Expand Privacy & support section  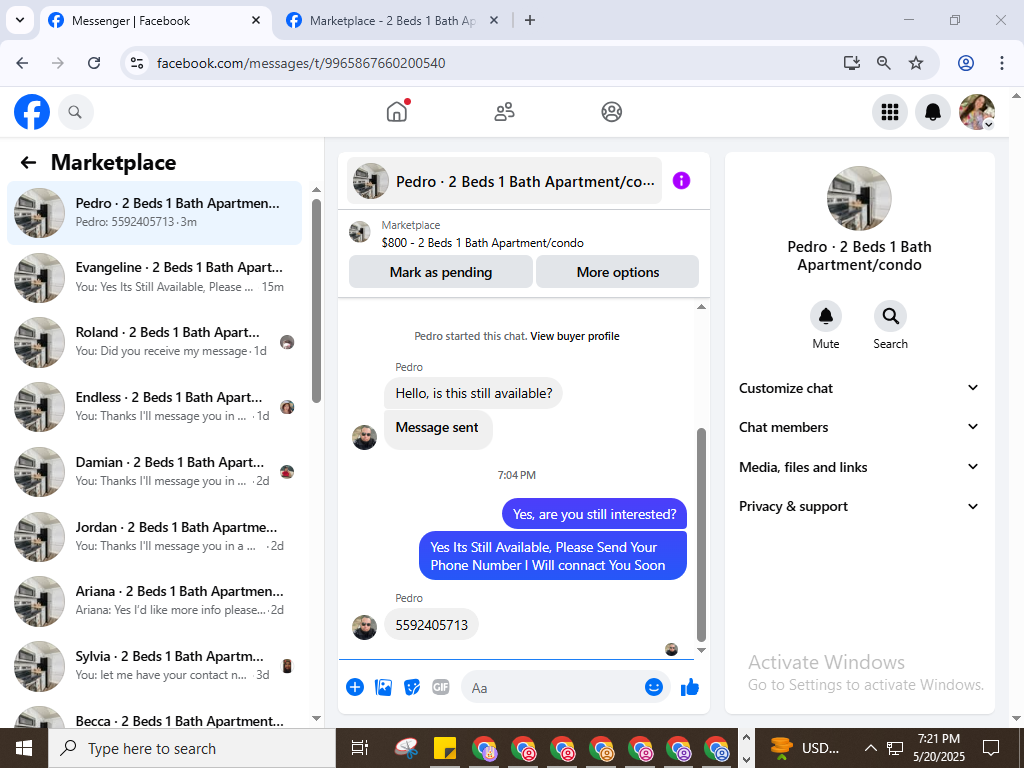(859, 506)
